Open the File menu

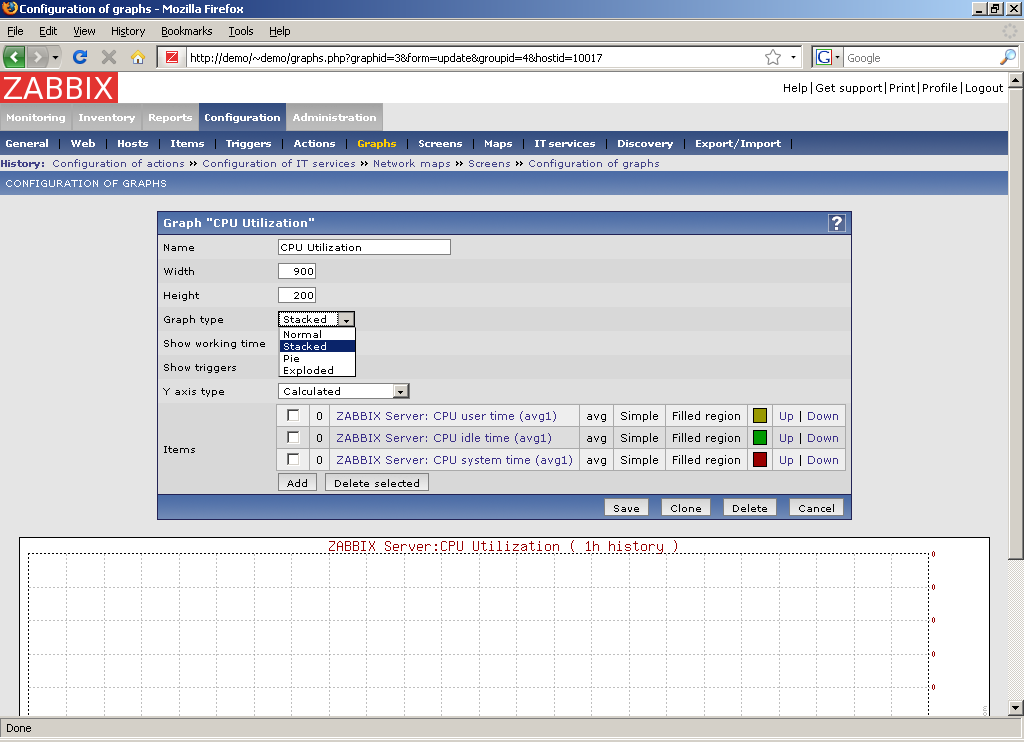pos(15,31)
